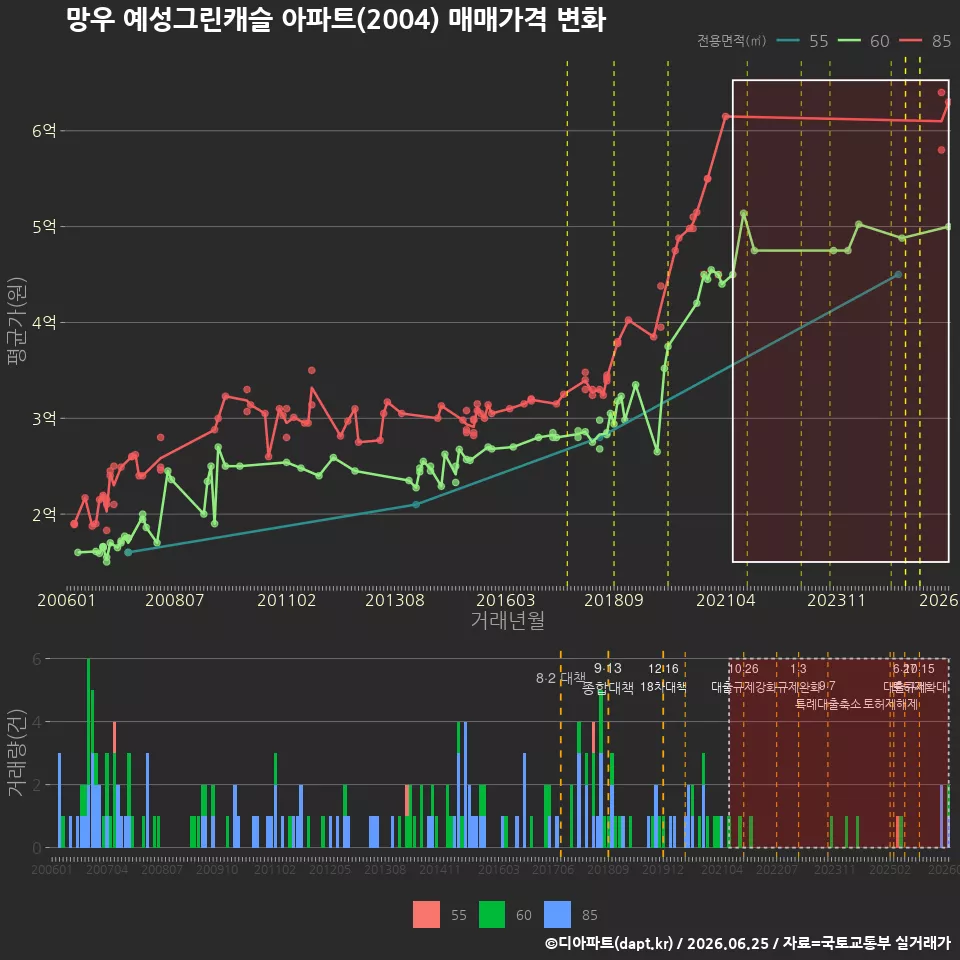Click the blue 85 swatch in bottom legend
The width and height of the screenshot is (960, 960).
pyautogui.click(x=557, y=915)
